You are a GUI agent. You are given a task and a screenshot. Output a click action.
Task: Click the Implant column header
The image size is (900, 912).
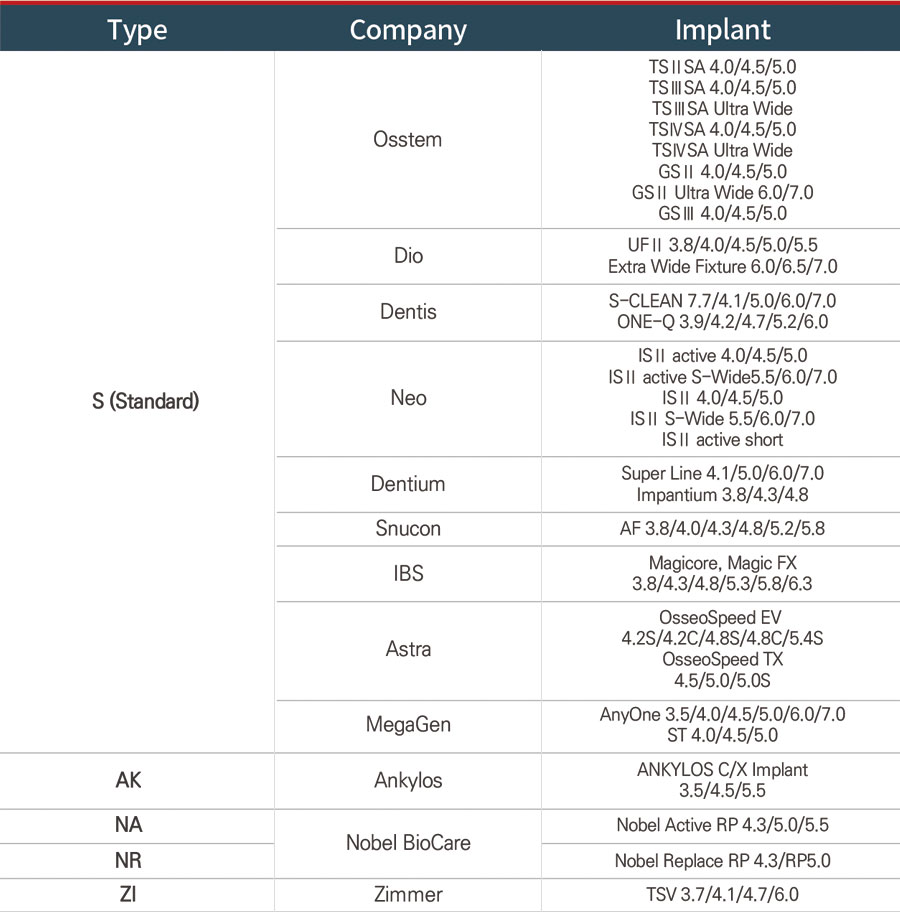[721, 30]
